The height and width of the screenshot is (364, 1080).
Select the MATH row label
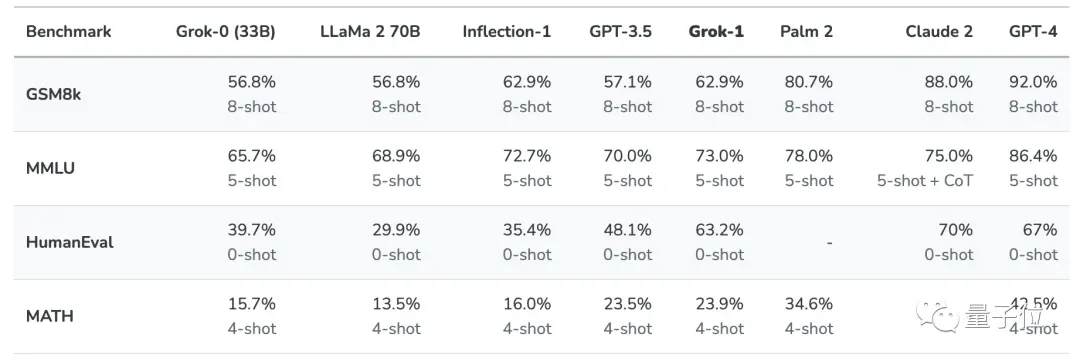click(x=50, y=316)
